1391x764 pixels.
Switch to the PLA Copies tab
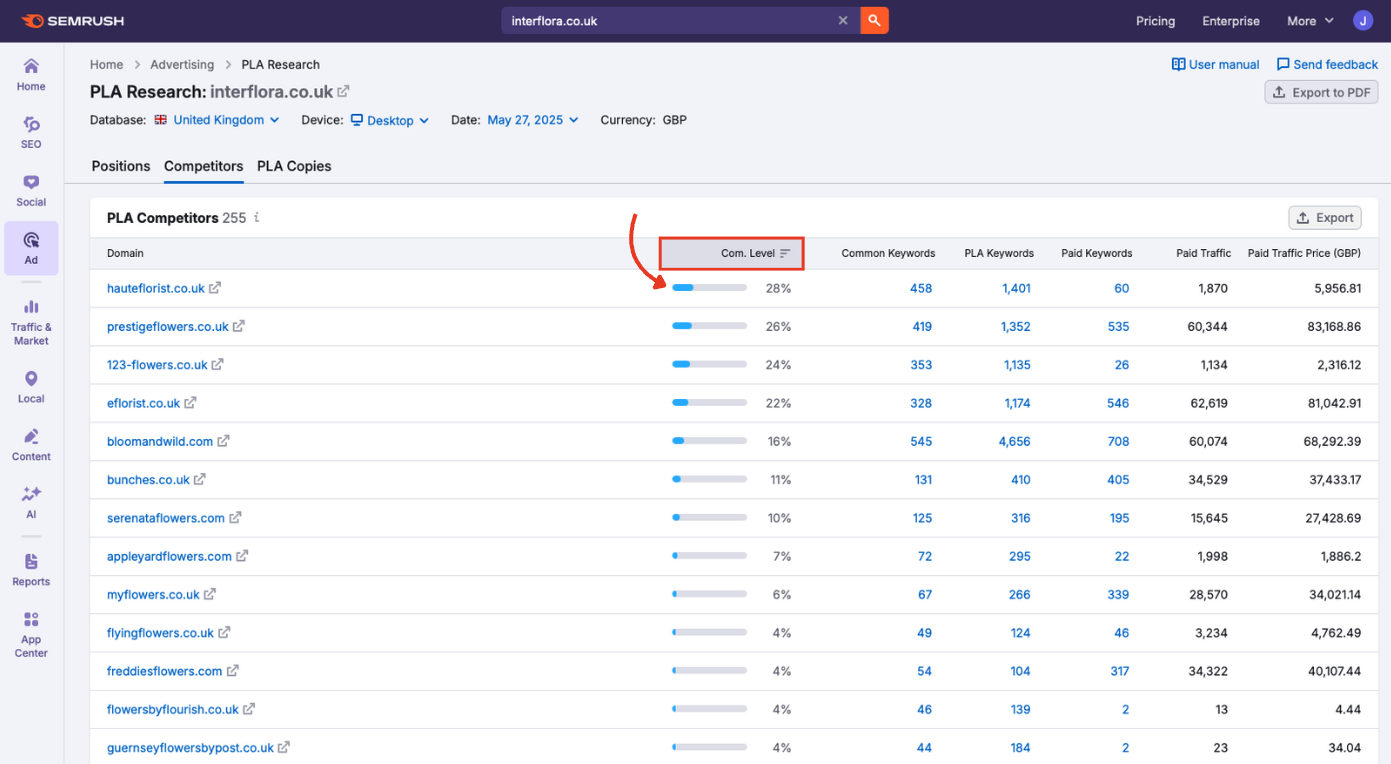294,166
